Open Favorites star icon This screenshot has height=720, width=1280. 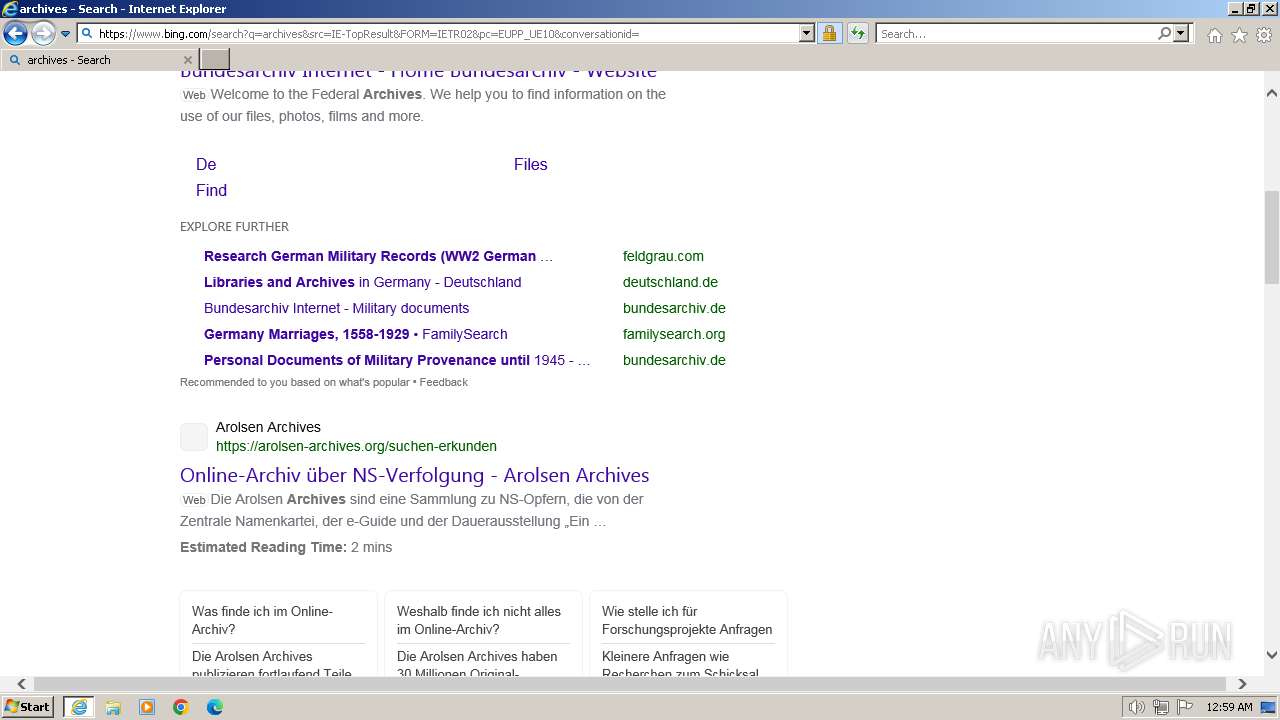point(1239,35)
